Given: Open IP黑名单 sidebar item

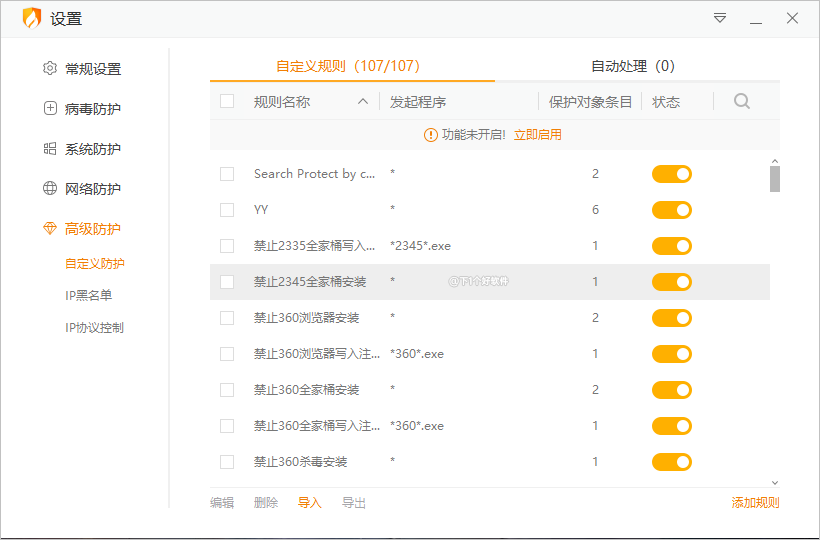Looking at the screenshot, I should point(89,295).
